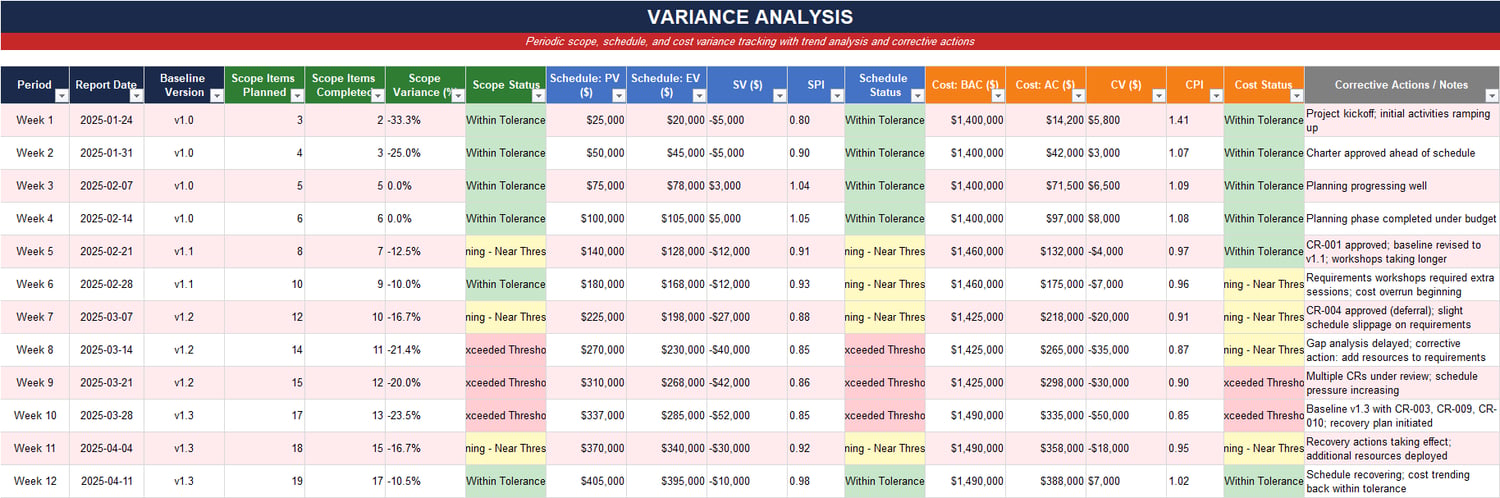
Task: Open the SPI column filter dropdown
Action: [x=836, y=95]
